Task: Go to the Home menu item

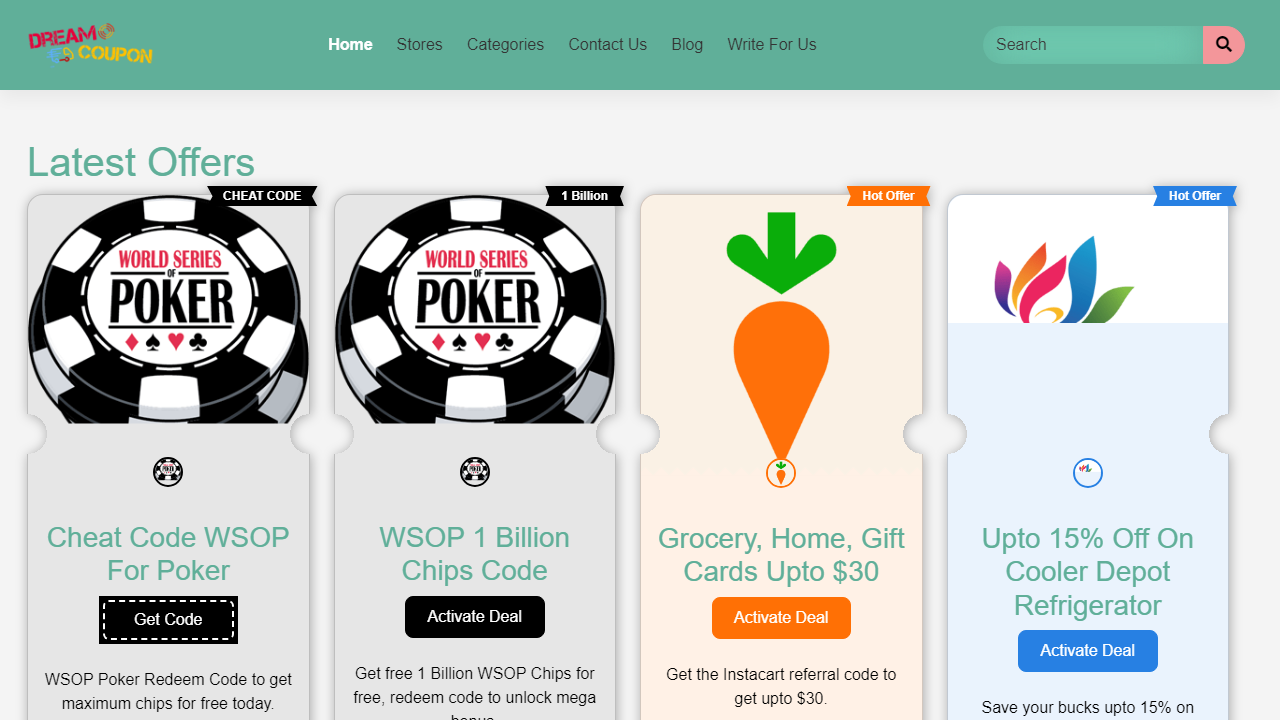Action: click(350, 45)
